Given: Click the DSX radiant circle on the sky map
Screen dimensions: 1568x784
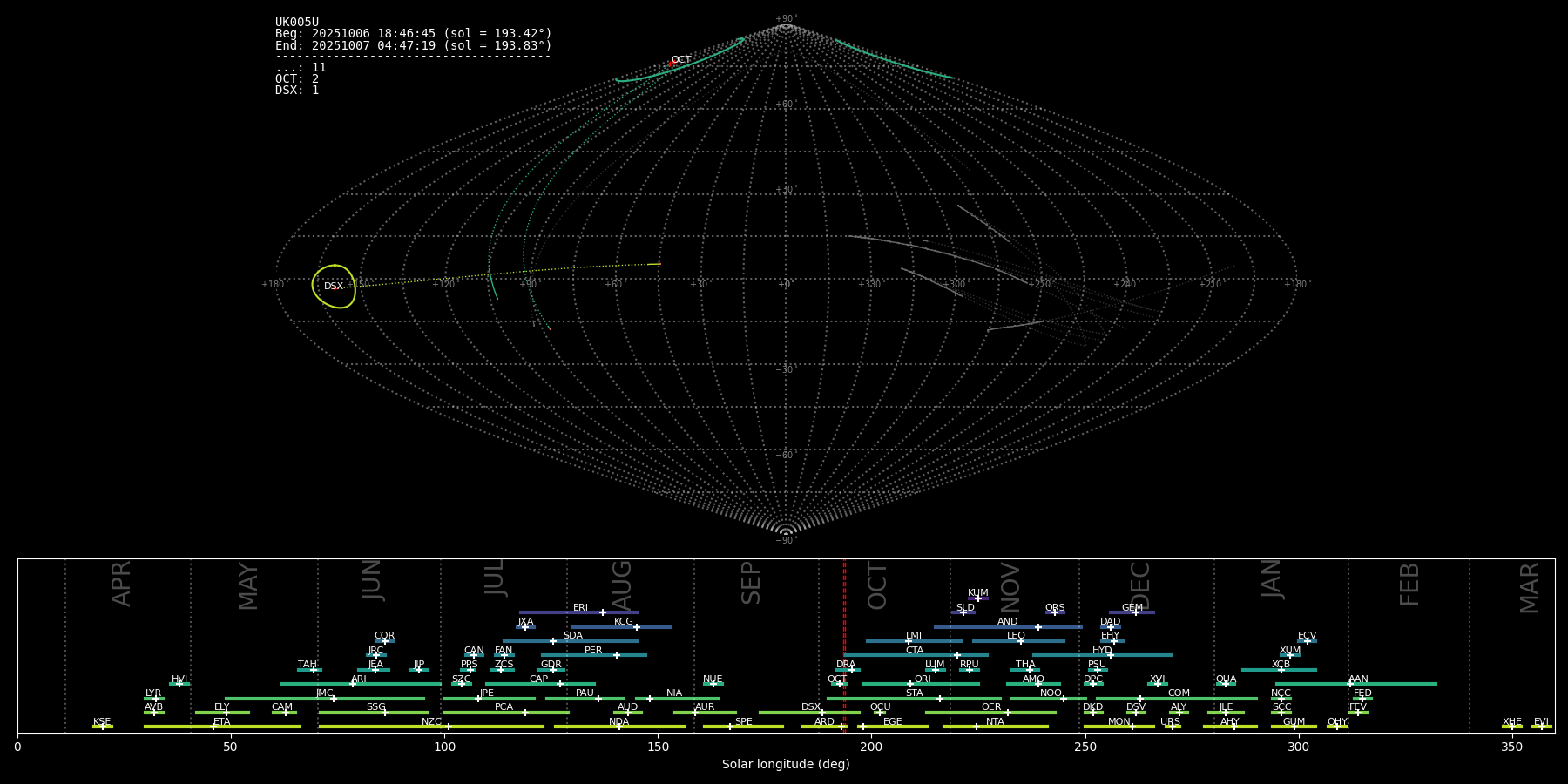Looking at the screenshot, I should click(x=334, y=287).
